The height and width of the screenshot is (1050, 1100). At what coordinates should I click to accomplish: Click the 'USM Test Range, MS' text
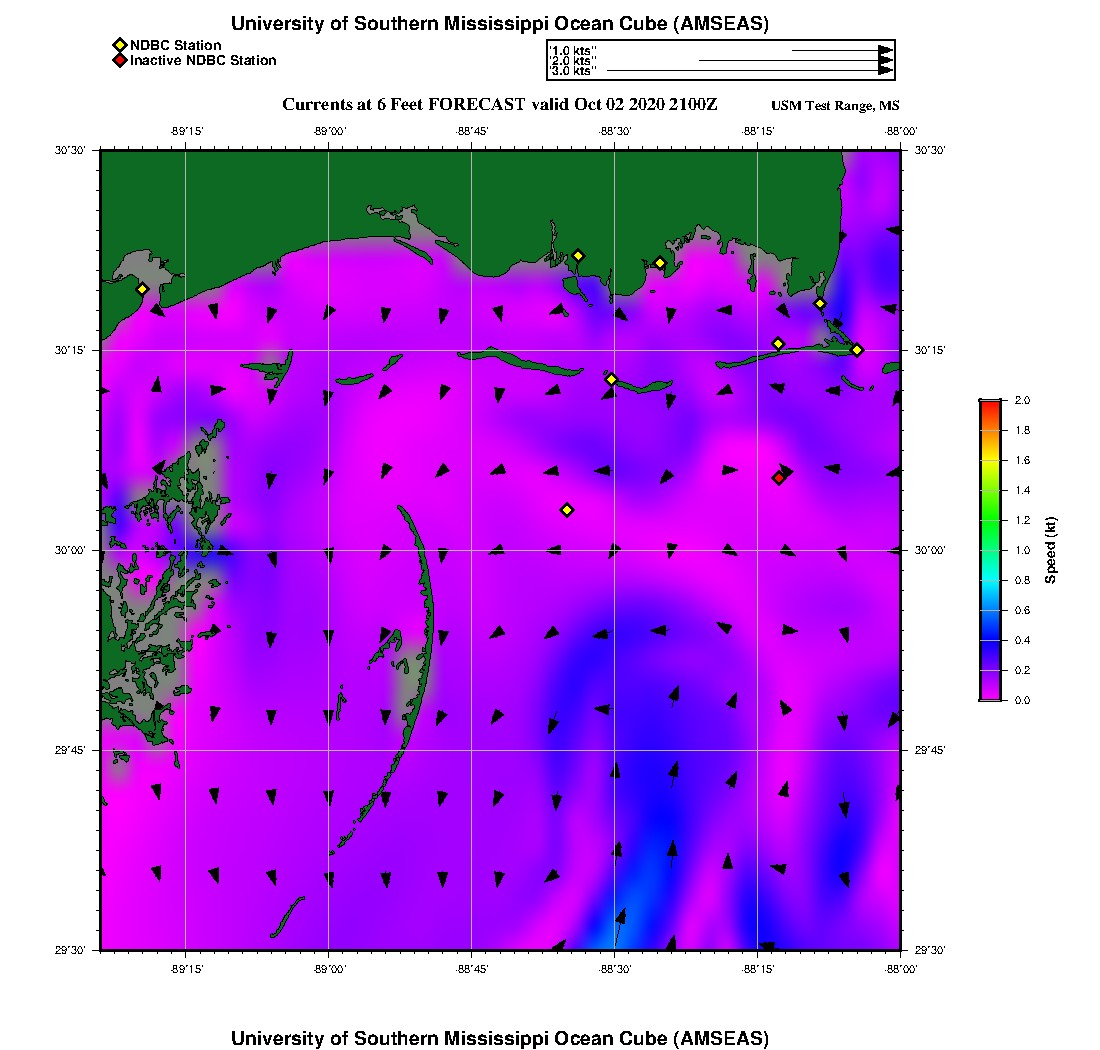point(835,106)
